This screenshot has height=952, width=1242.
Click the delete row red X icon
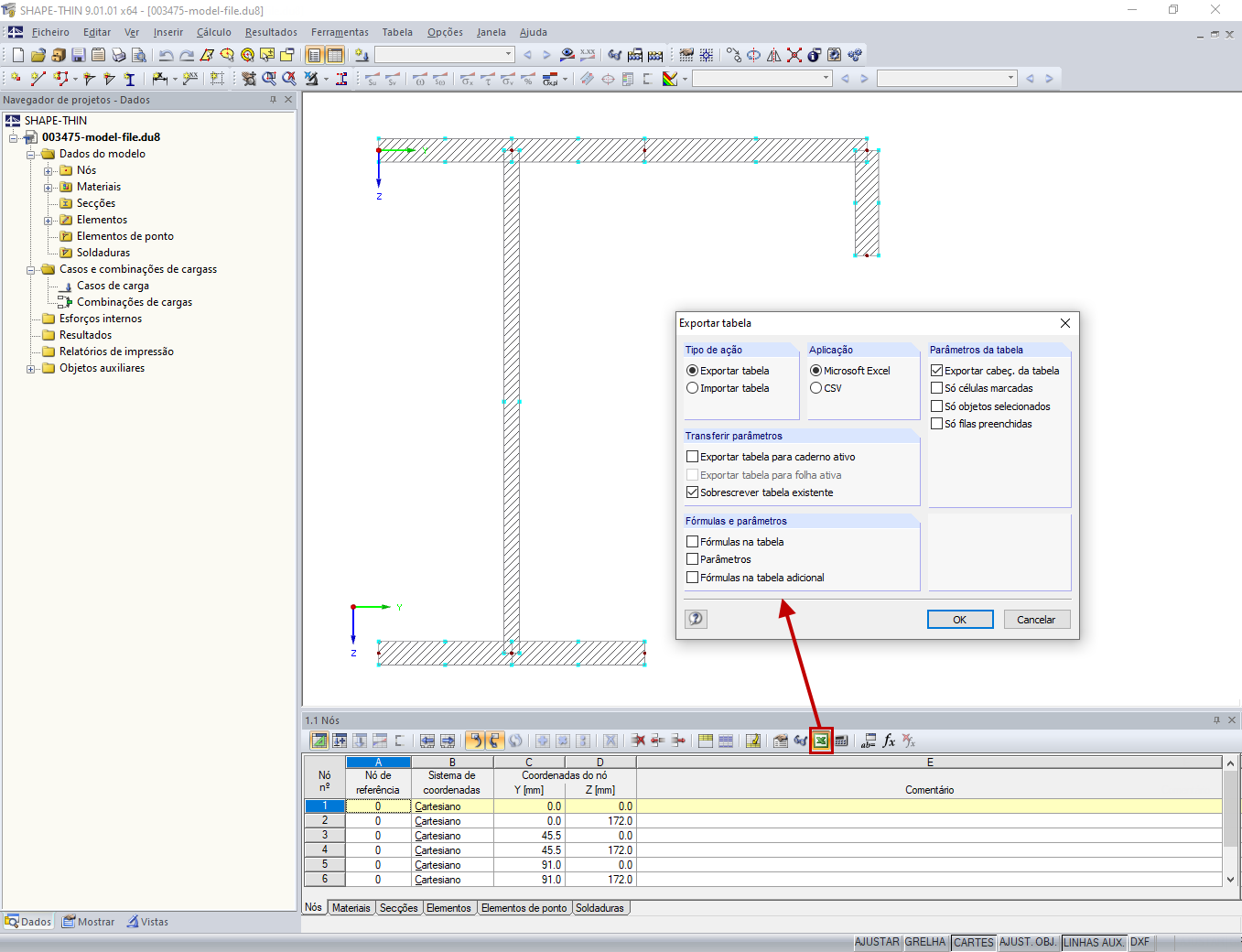[638, 741]
